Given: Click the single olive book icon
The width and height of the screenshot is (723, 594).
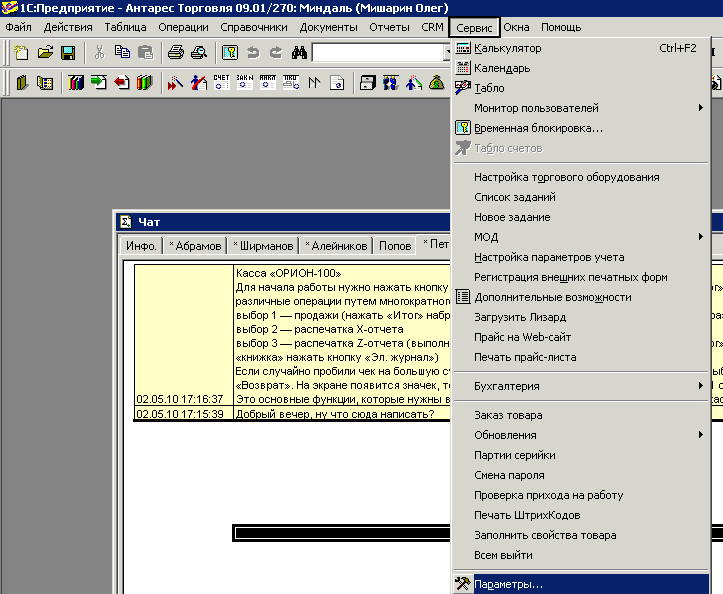Looking at the screenshot, I should pos(22,83).
